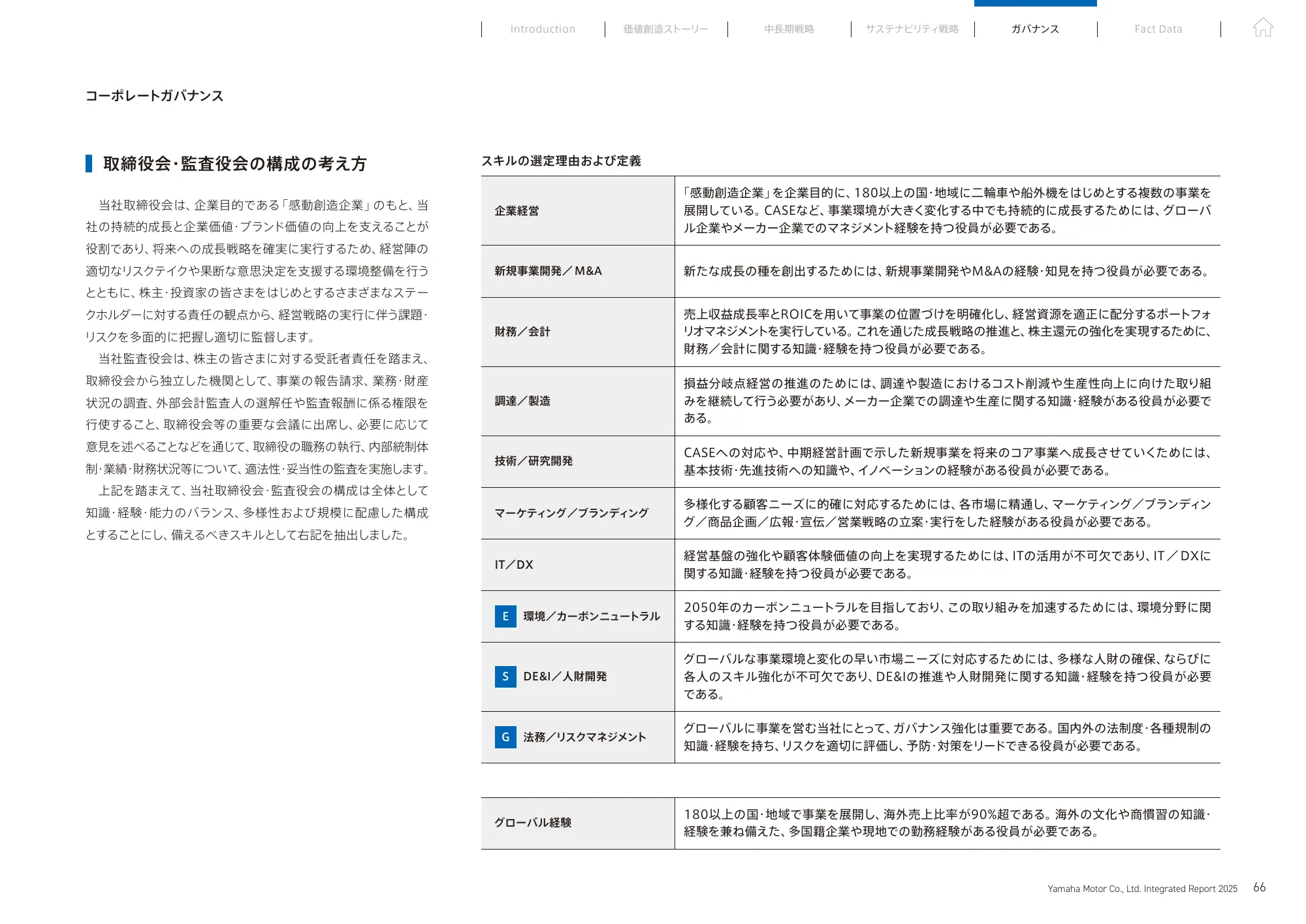The width and height of the screenshot is (1306, 924).
Task: Switch to the Fact Data tab
Action: click(x=1158, y=29)
